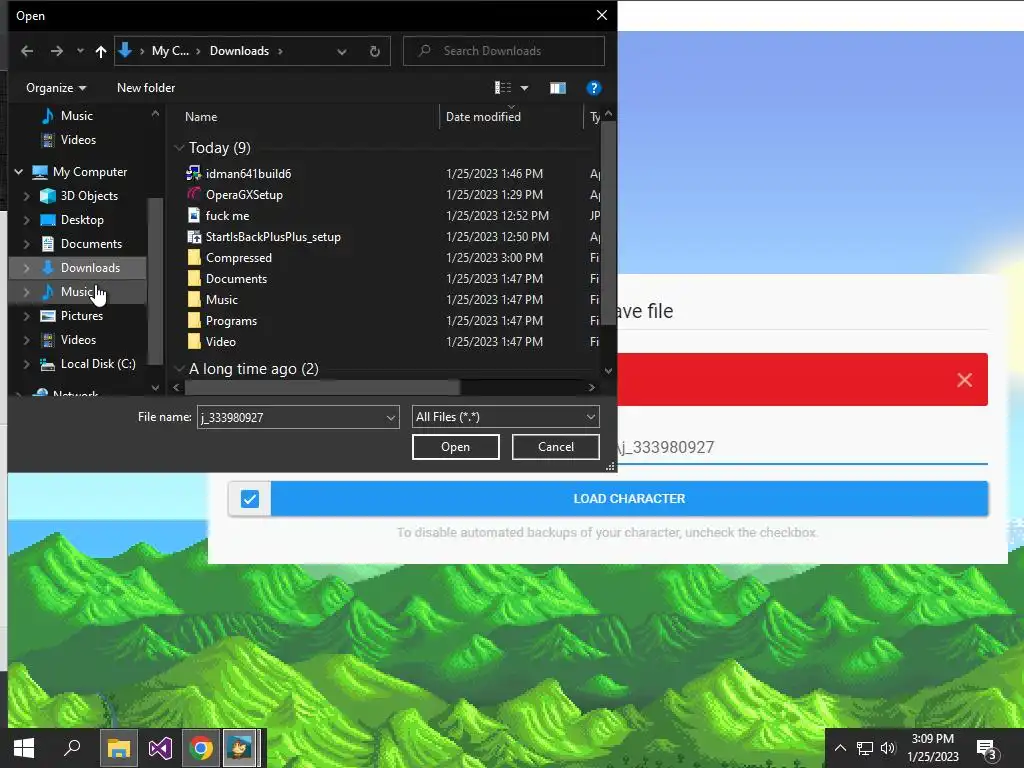
Task: Collapse the My Computer tree node
Action: (19, 172)
